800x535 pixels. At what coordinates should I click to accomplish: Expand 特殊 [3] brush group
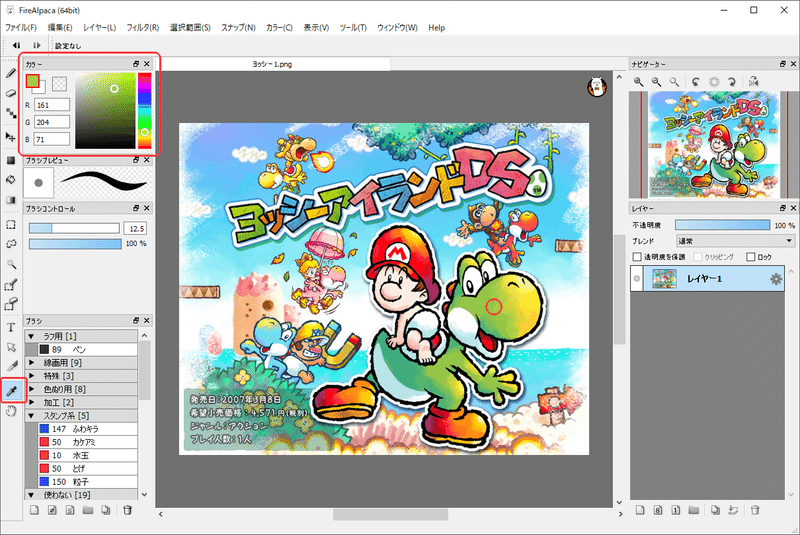32,376
